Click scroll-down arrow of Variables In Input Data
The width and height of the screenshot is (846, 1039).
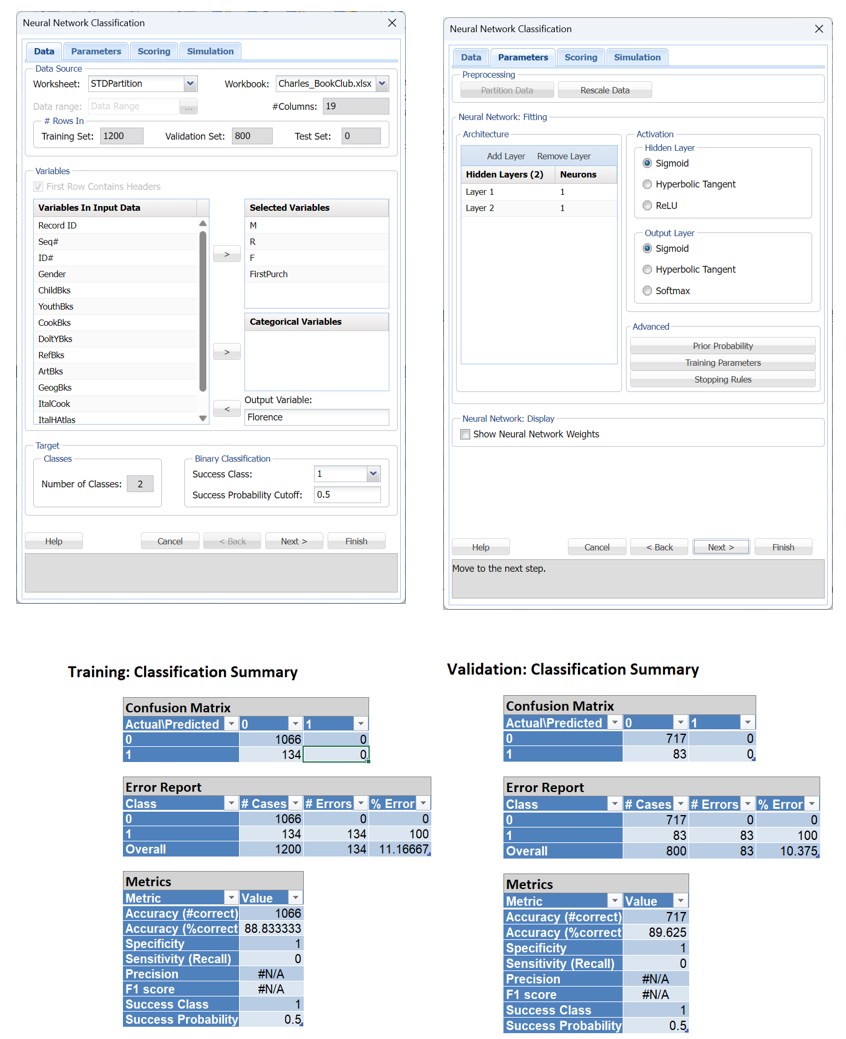pos(203,418)
